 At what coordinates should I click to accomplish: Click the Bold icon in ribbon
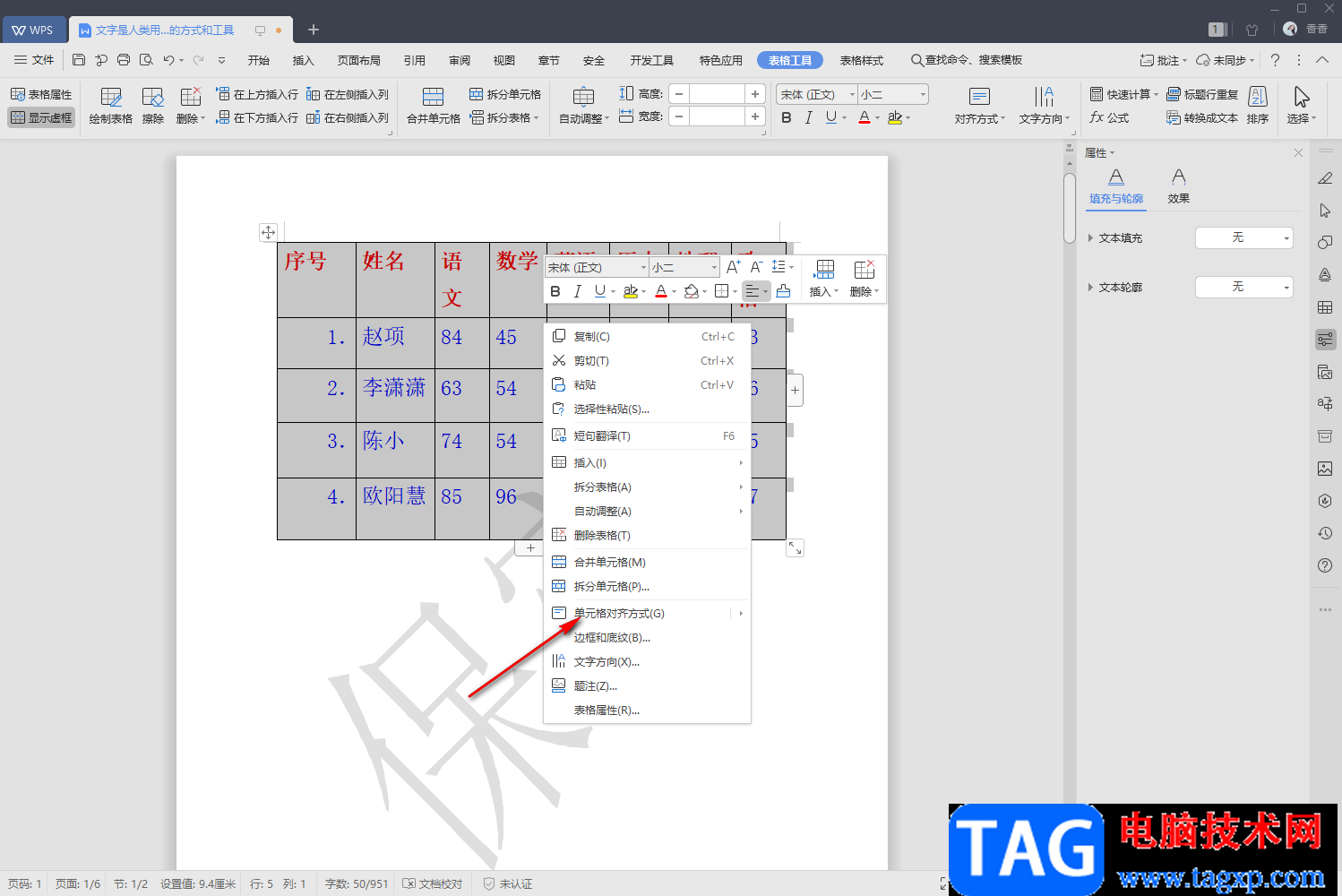click(787, 117)
